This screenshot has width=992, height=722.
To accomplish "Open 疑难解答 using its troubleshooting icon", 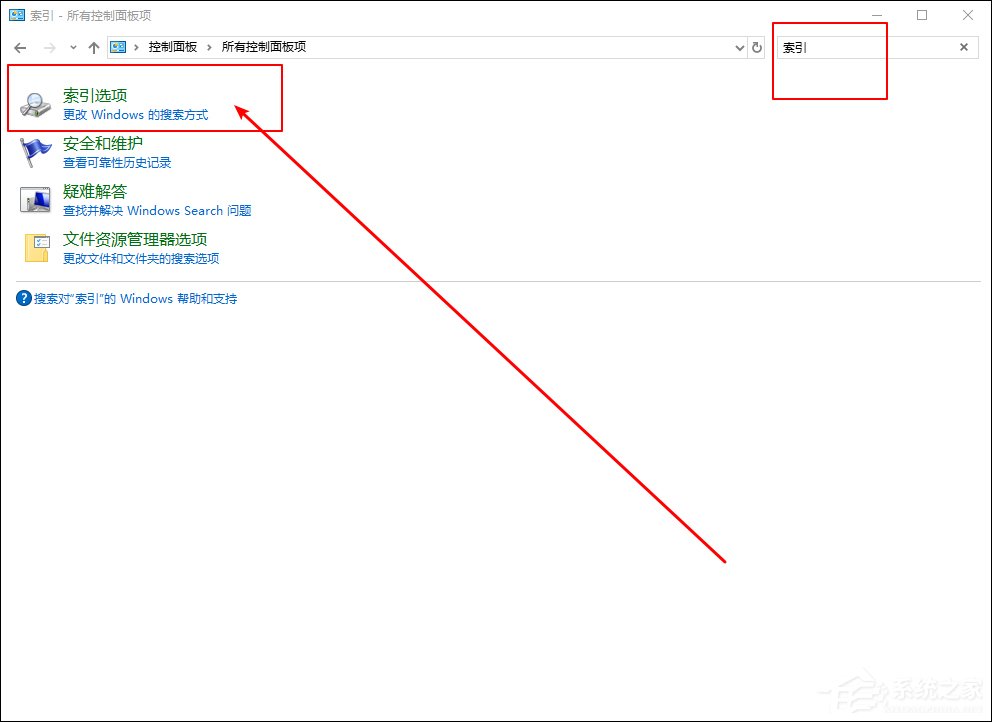I will (x=36, y=199).
